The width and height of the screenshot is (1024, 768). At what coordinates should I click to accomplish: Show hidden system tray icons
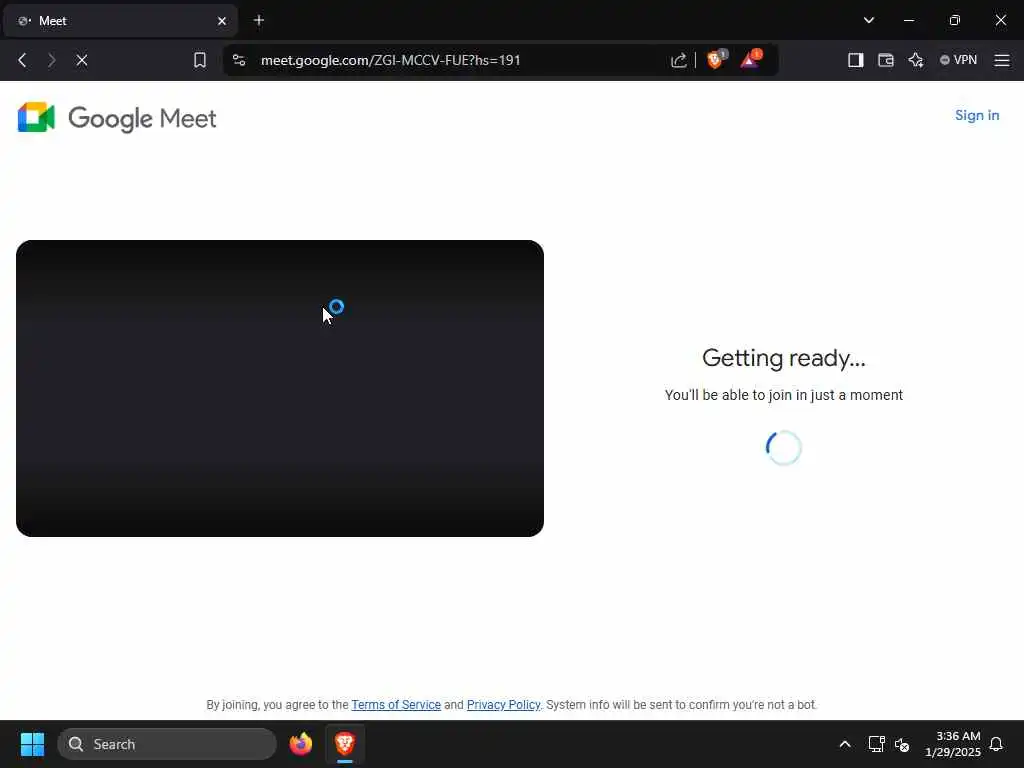[844, 744]
